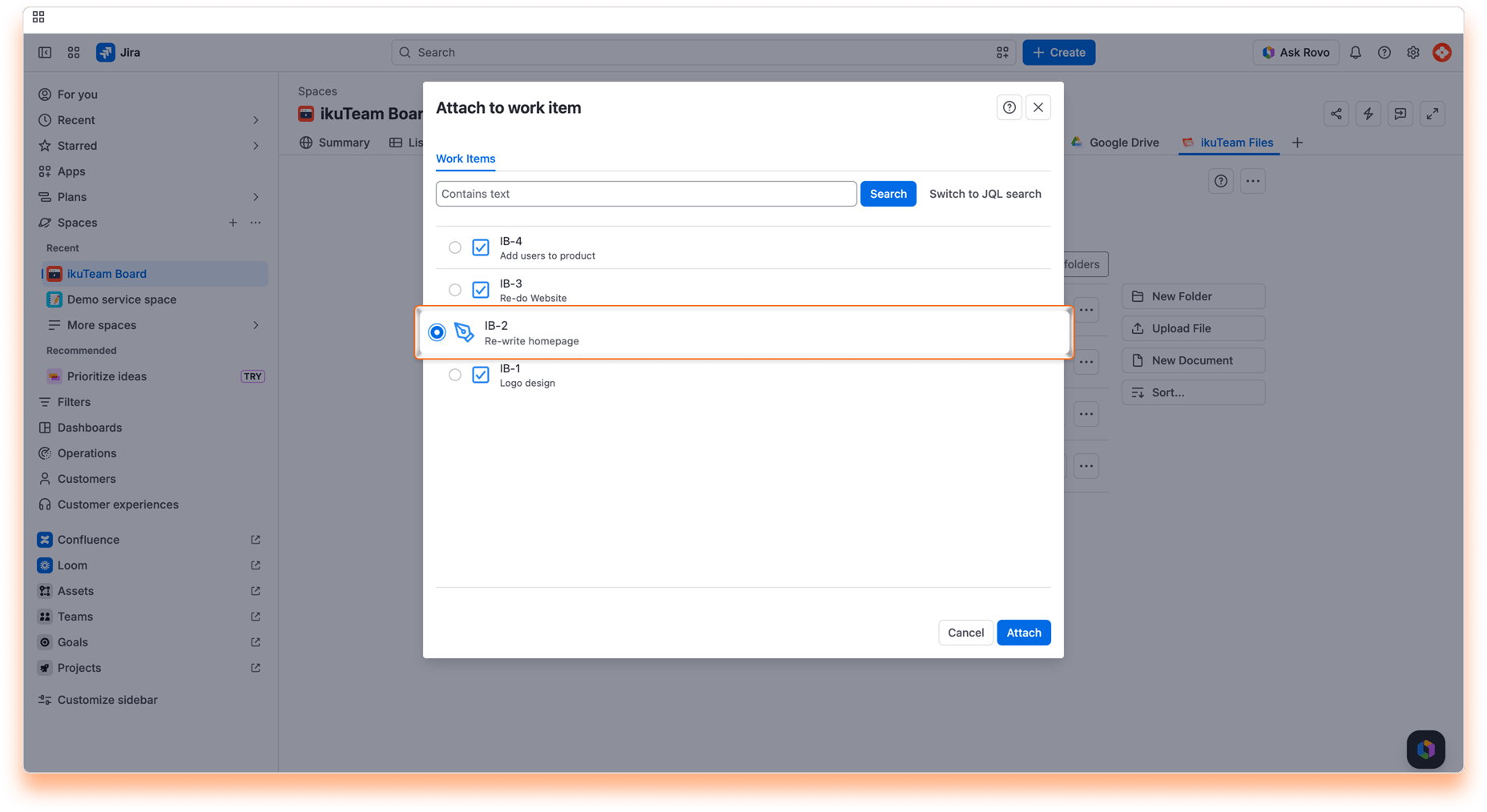Expand the Recent section chevron
This screenshot has height=812, width=1487.
256,120
